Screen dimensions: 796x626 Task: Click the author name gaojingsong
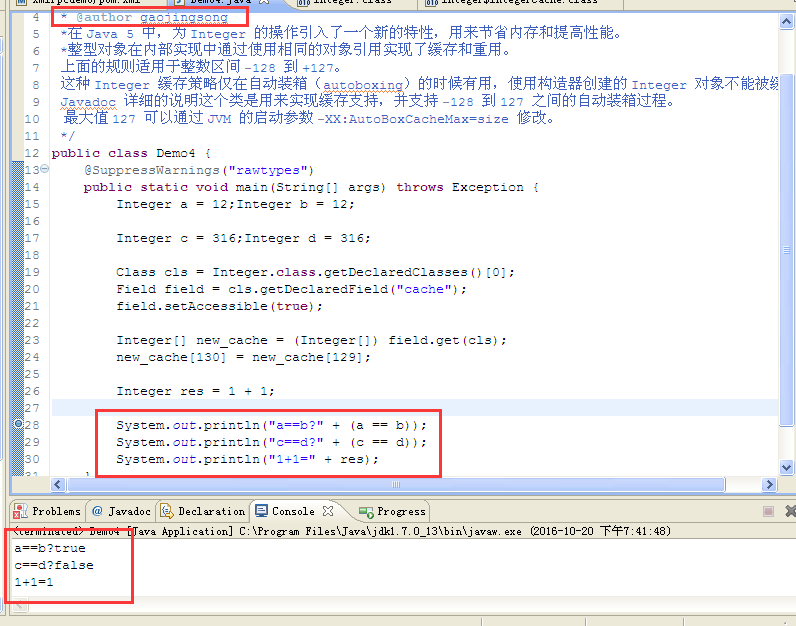[184, 17]
